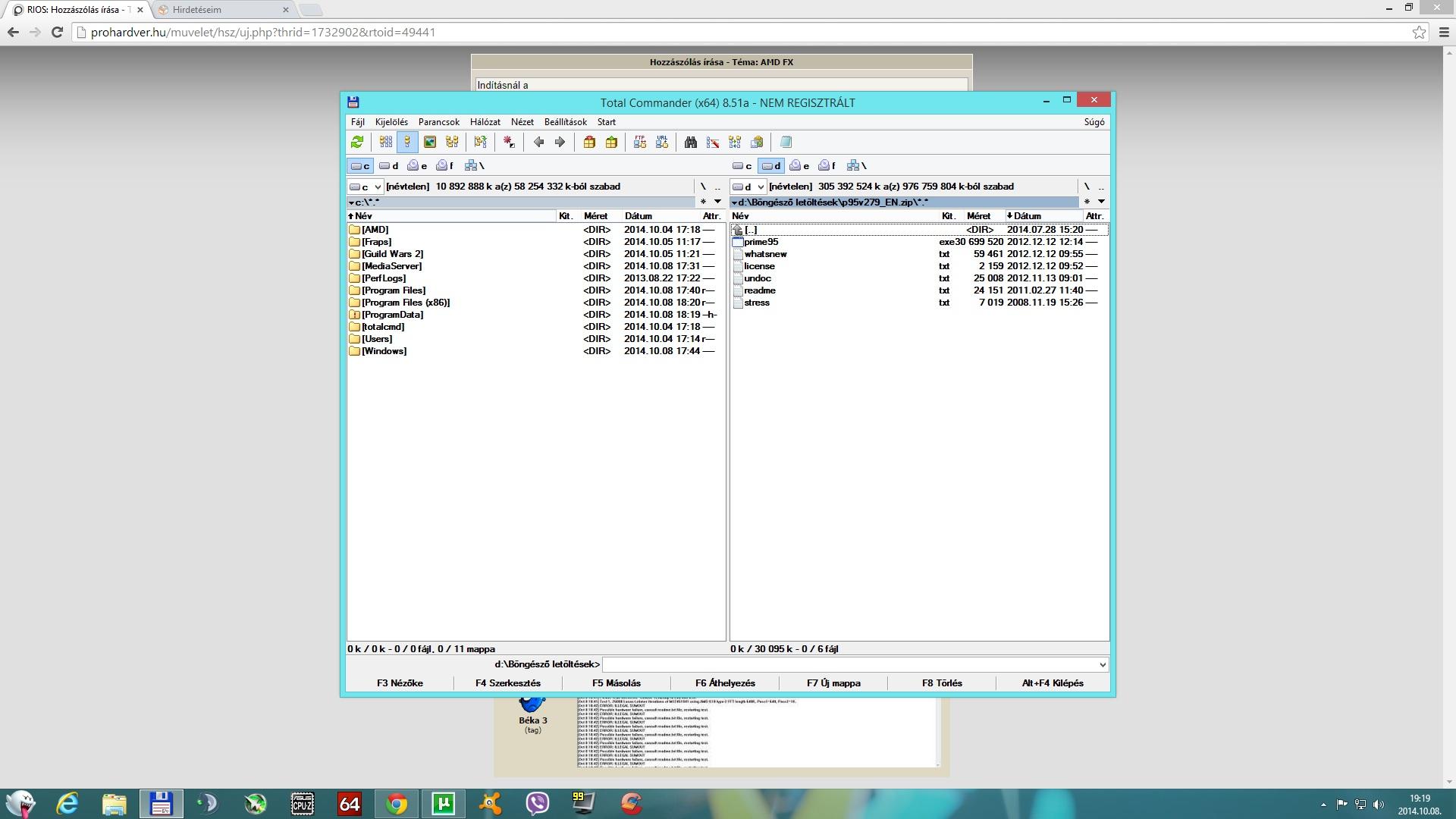Click the Chrome address bar URL
This screenshot has width=1456, height=819.
point(263,33)
